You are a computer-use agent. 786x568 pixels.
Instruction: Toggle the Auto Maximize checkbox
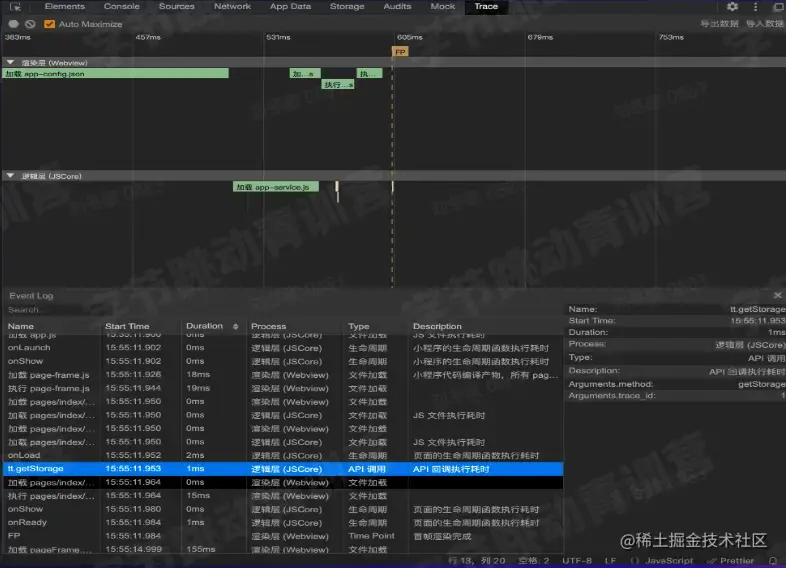49,24
